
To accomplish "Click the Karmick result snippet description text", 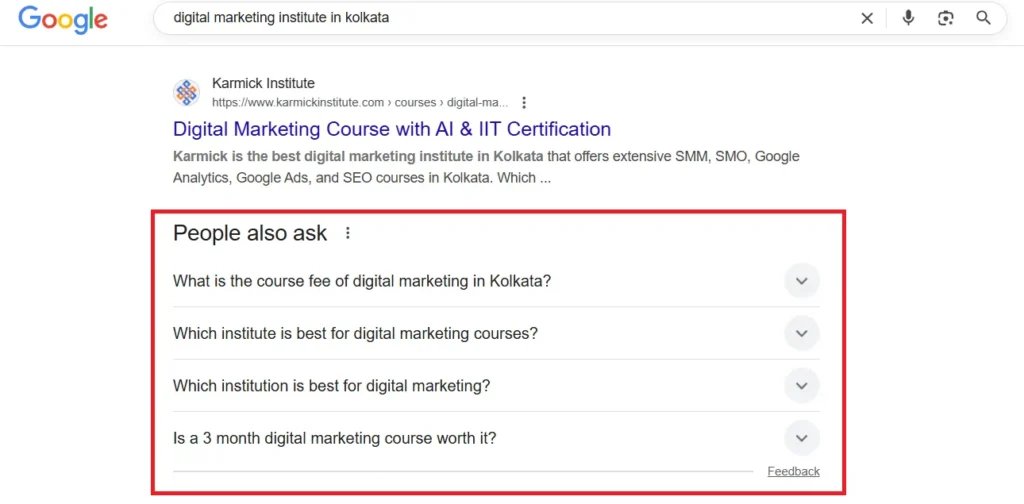I will 486,167.
